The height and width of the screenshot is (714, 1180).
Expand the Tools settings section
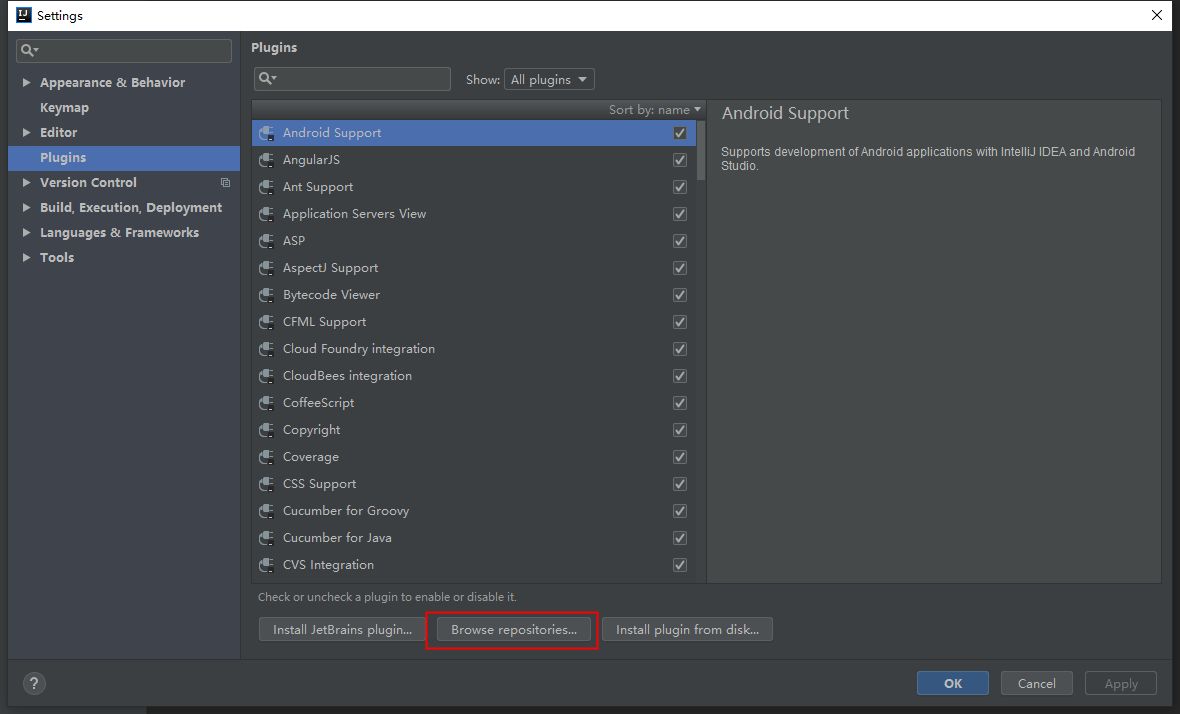point(26,257)
